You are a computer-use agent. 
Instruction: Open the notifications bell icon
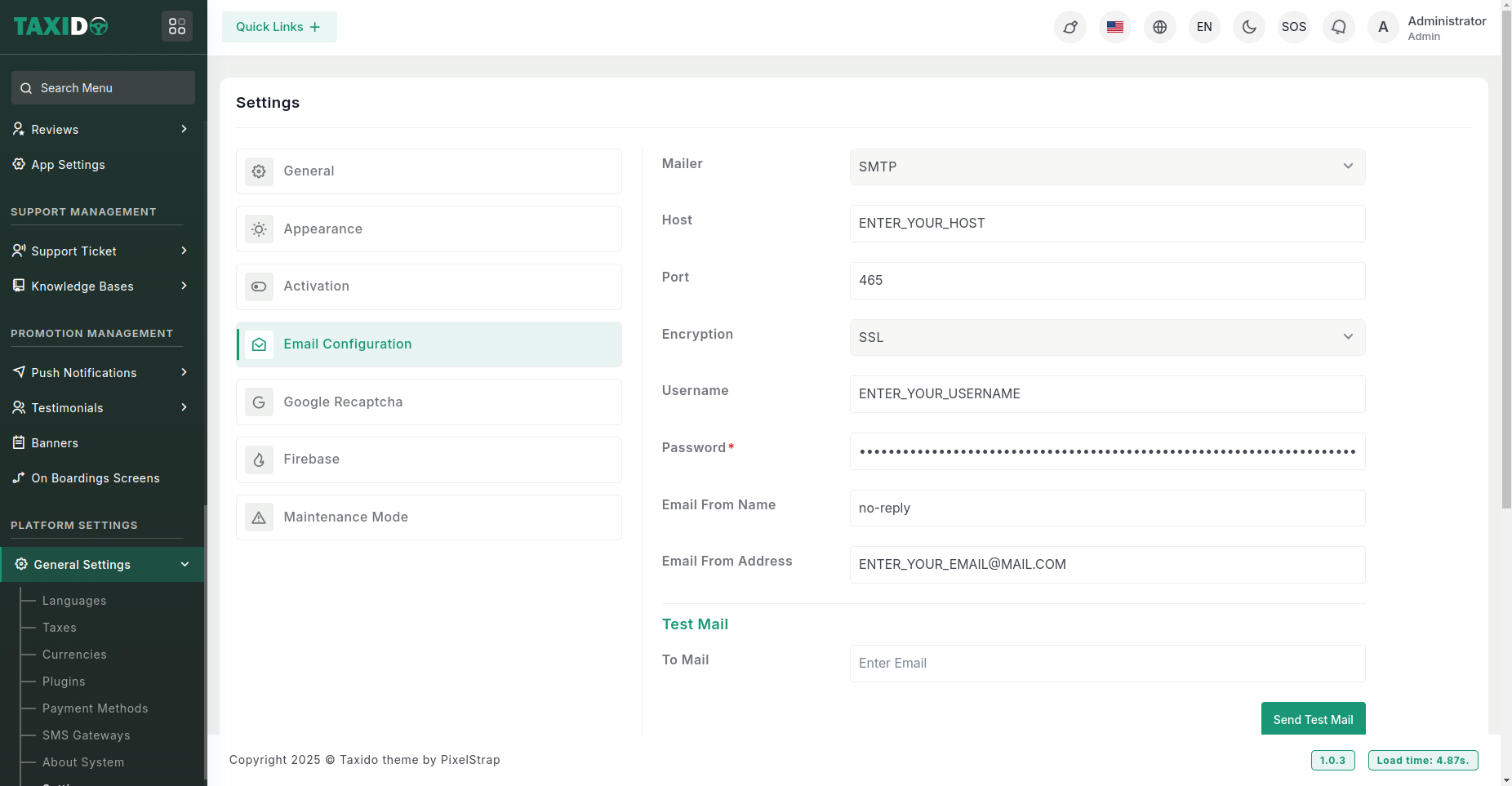[1339, 27]
